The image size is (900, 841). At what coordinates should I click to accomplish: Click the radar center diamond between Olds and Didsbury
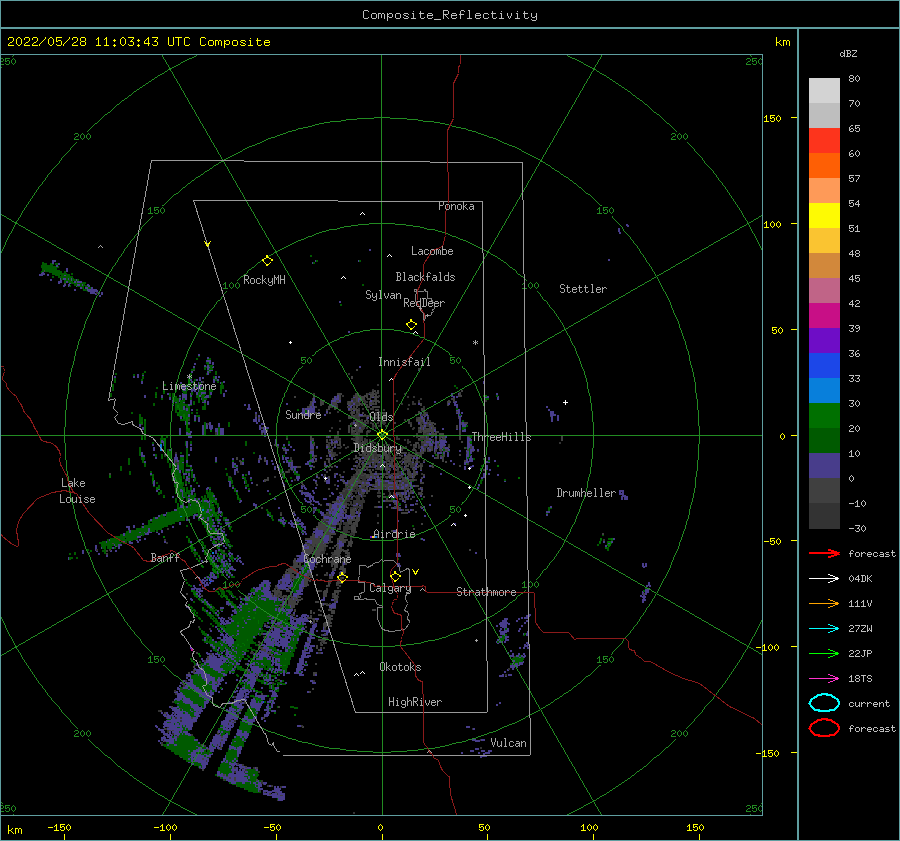click(382, 435)
